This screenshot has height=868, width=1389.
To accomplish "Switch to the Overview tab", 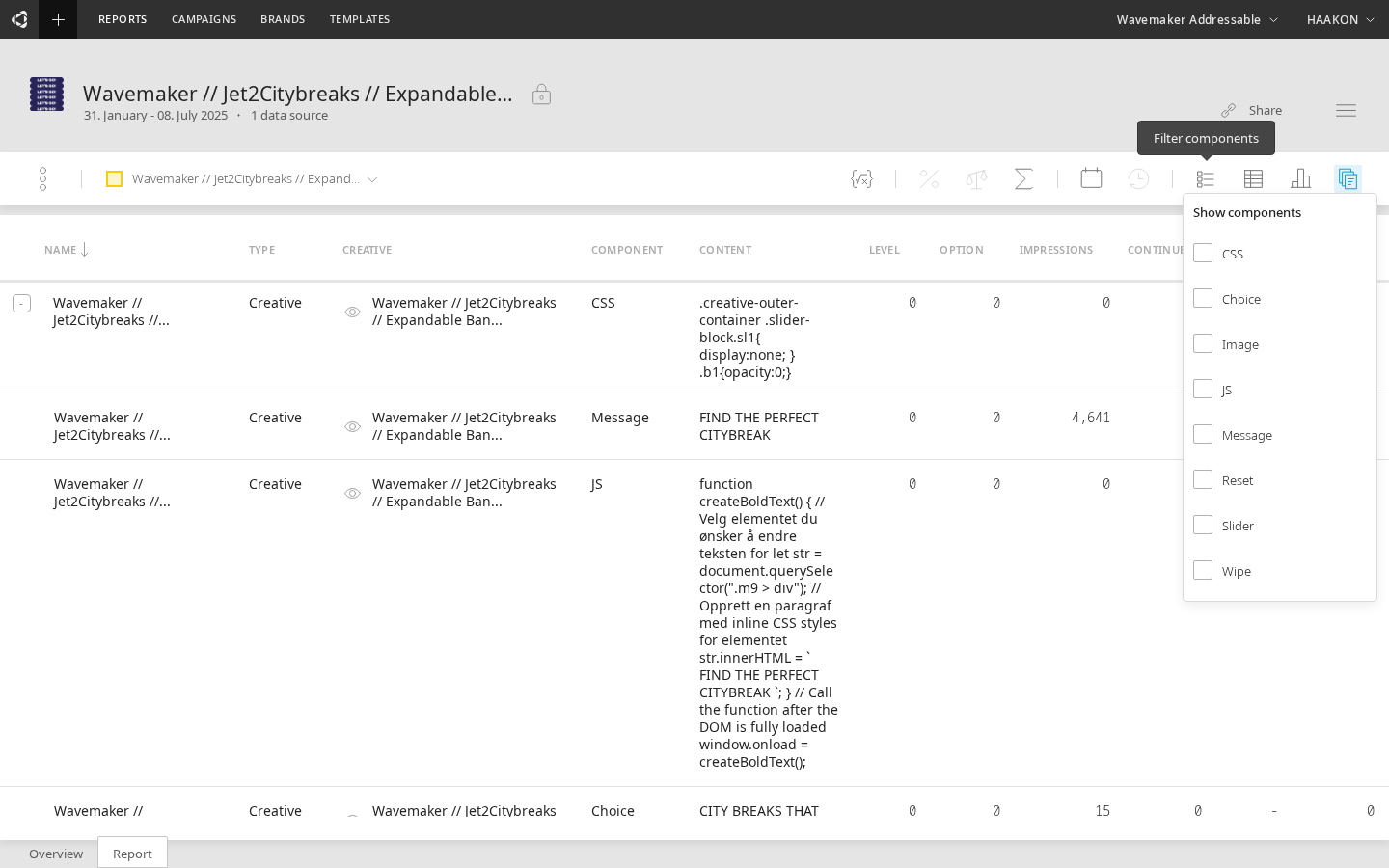I will tap(56, 854).
